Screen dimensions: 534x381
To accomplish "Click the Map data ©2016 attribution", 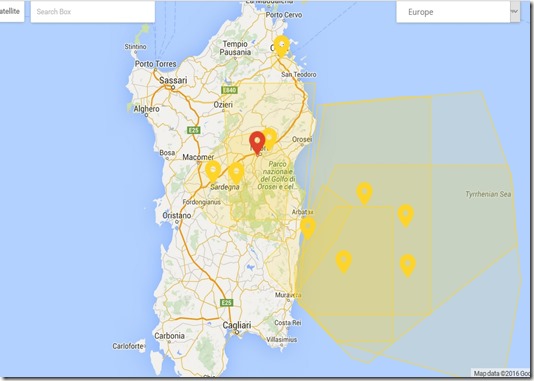I will tap(502, 374).
